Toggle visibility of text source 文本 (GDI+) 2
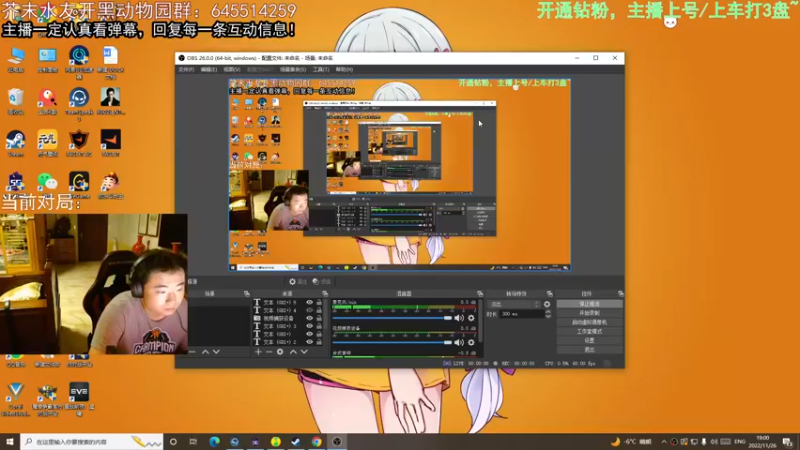 pyautogui.click(x=309, y=342)
